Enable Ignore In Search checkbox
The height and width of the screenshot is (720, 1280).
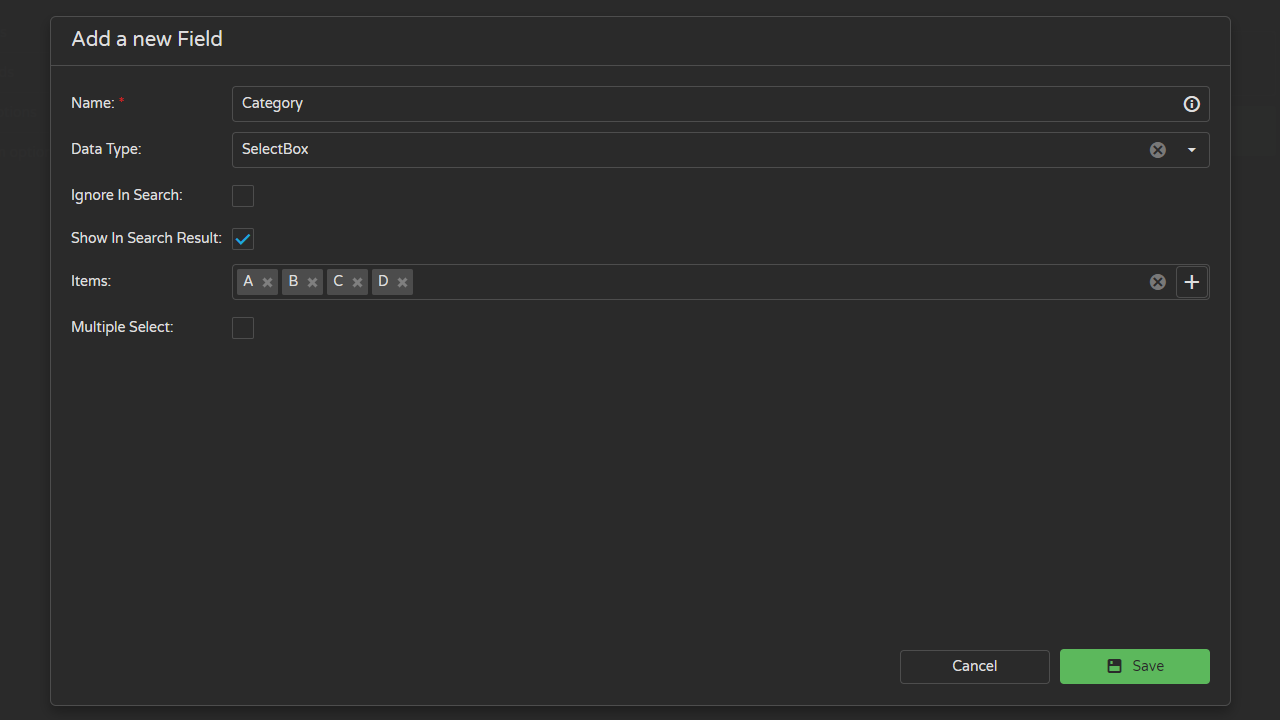click(x=243, y=196)
